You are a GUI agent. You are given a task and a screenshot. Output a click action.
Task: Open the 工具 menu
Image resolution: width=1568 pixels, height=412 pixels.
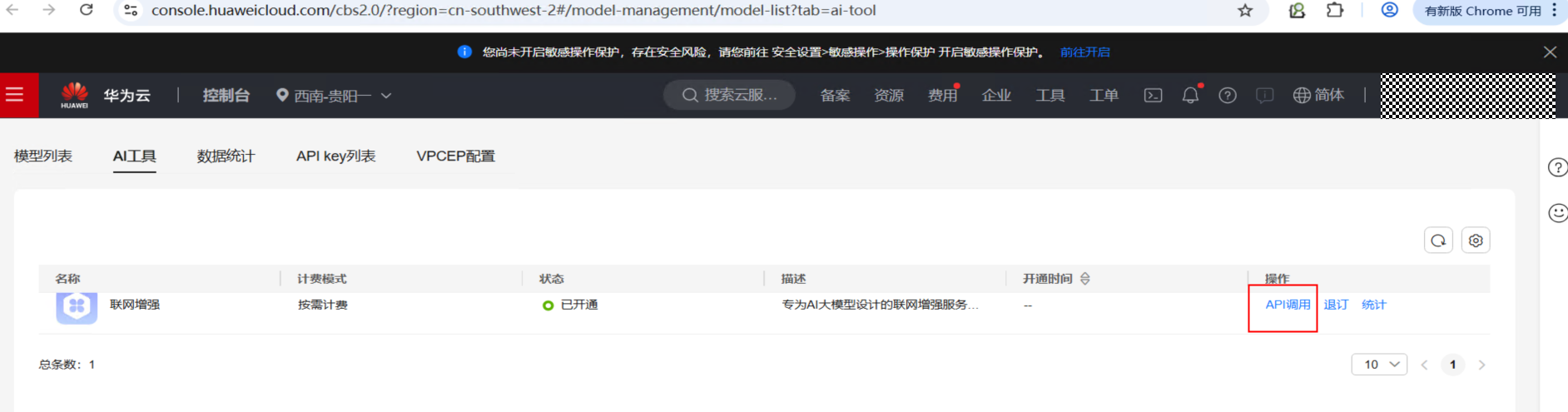tap(1050, 95)
